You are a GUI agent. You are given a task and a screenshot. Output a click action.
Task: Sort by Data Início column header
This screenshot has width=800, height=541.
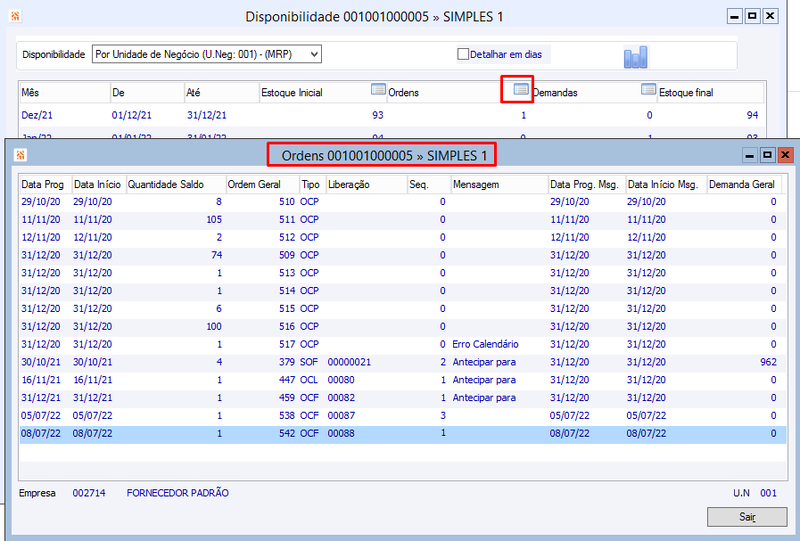tap(98, 184)
